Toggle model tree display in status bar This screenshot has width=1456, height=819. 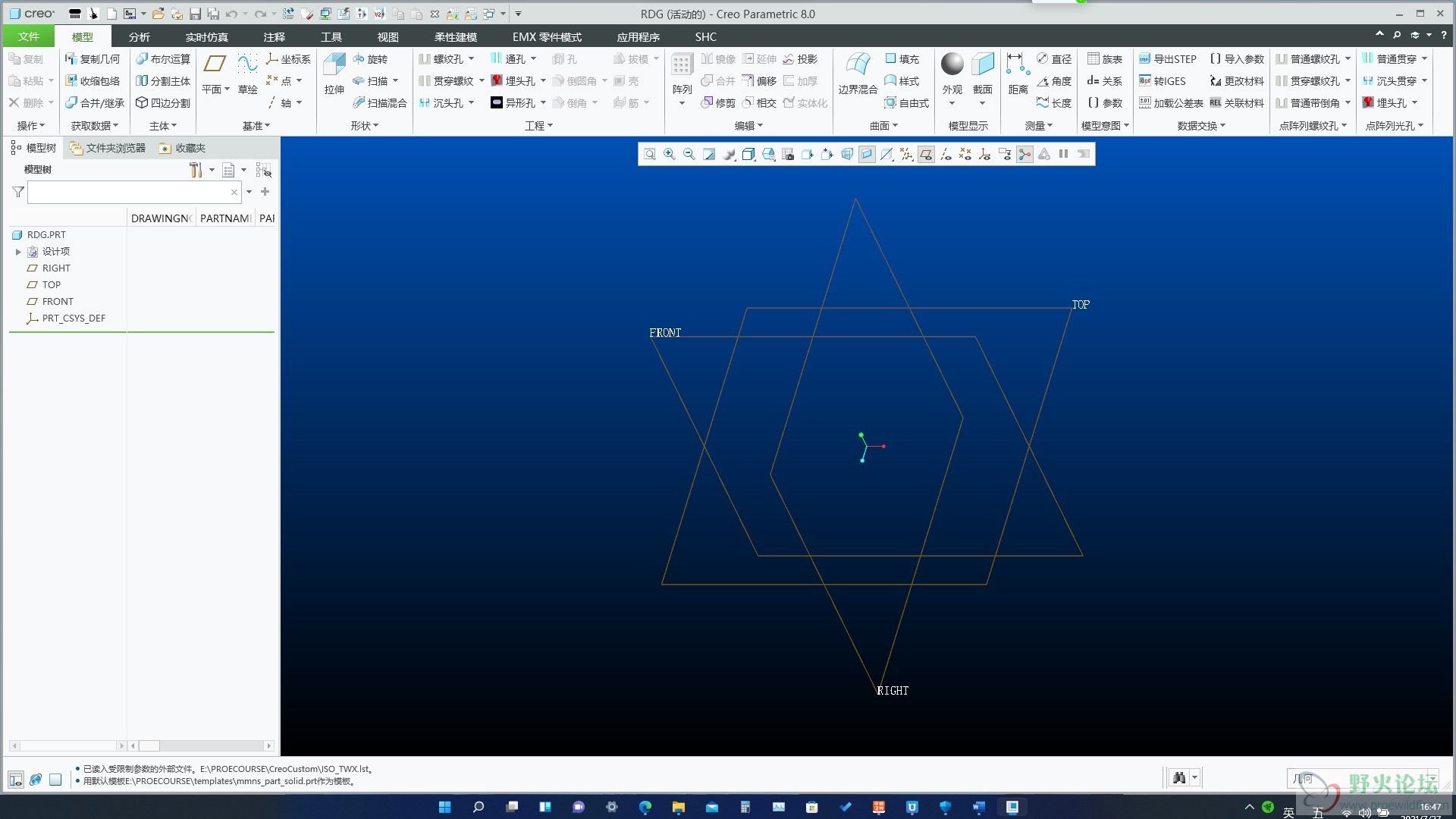click(16, 780)
